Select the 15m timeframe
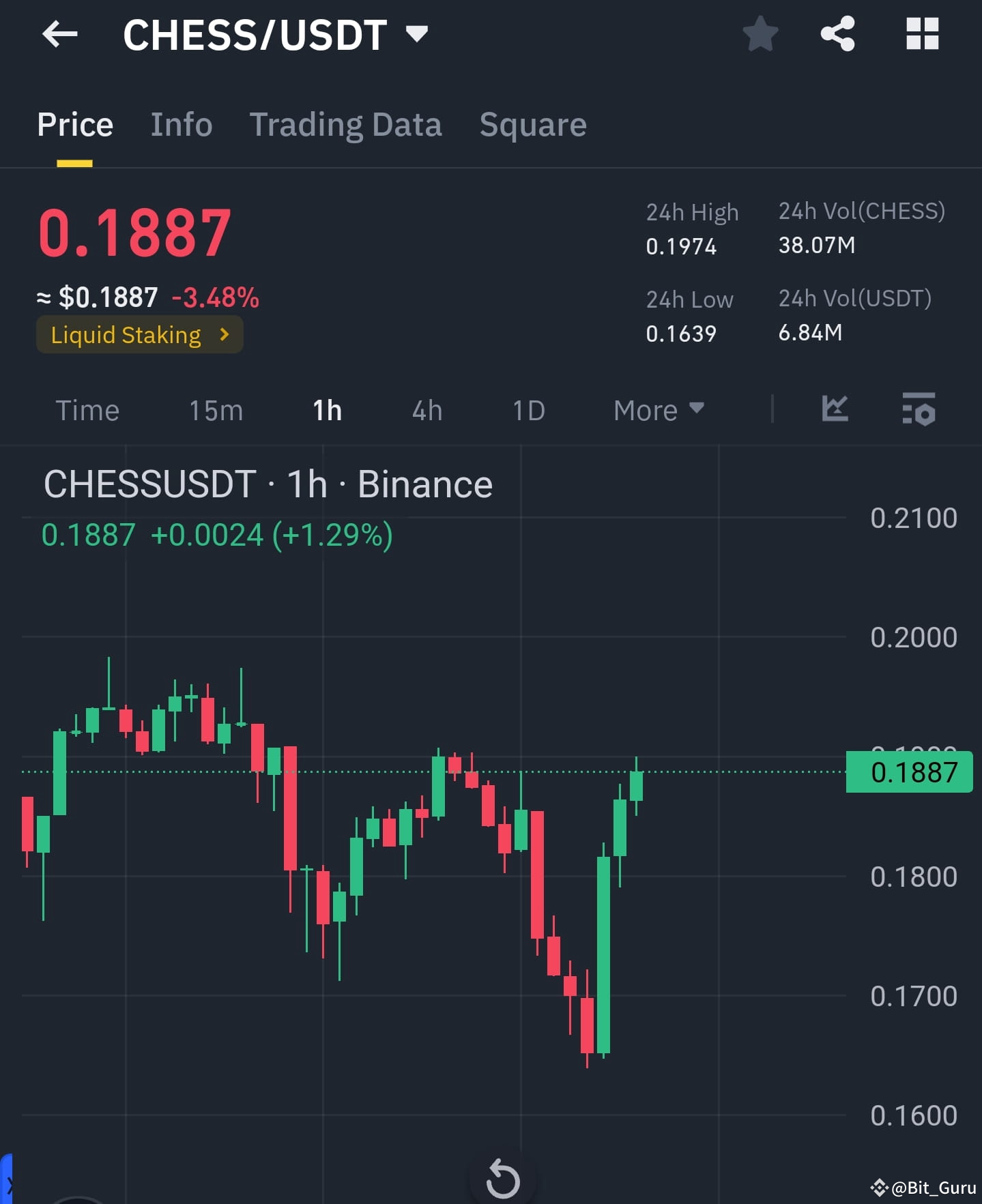This screenshot has width=982, height=1204. click(215, 409)
